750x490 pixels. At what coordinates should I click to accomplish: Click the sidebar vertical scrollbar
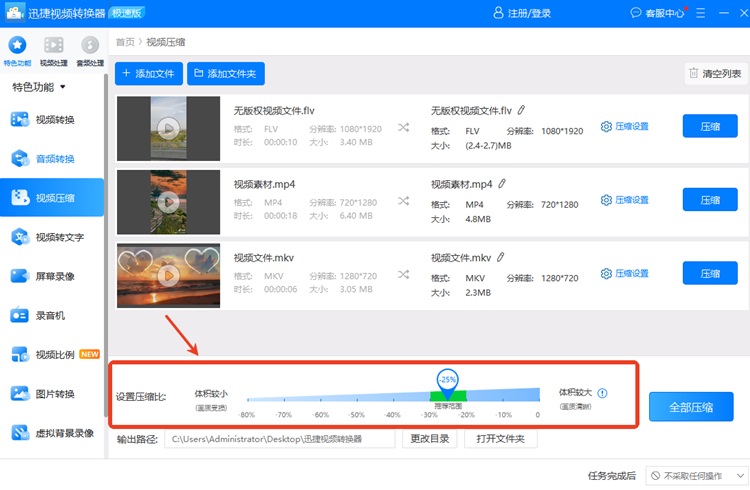[x=106, y=244]
